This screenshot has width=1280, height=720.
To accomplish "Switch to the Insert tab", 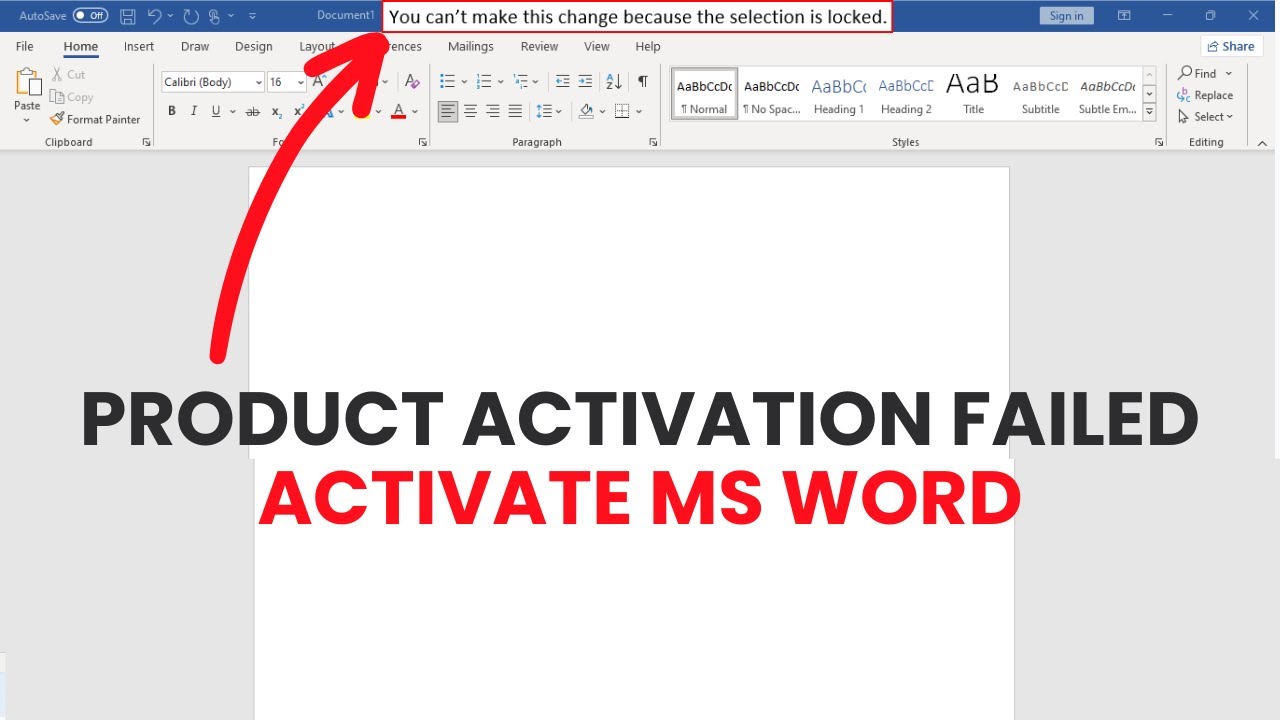I will (139, 46).
